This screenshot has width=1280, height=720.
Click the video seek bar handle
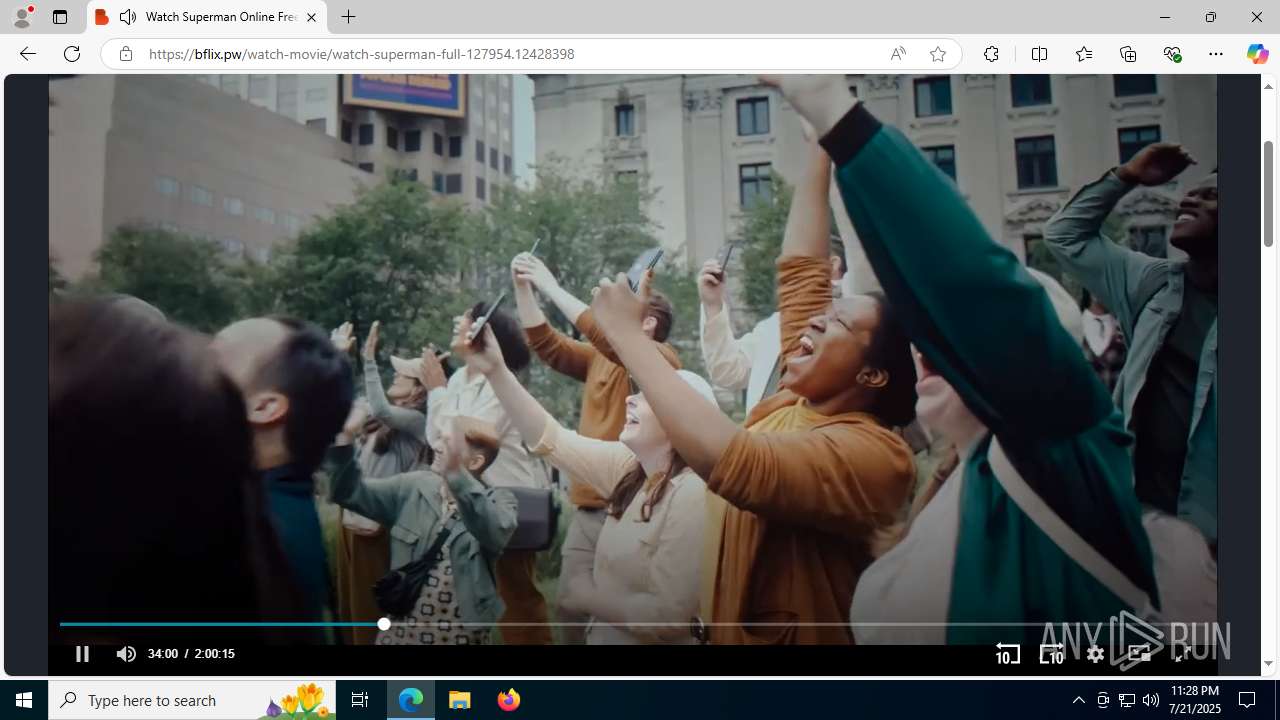click(x=384, y=624)
